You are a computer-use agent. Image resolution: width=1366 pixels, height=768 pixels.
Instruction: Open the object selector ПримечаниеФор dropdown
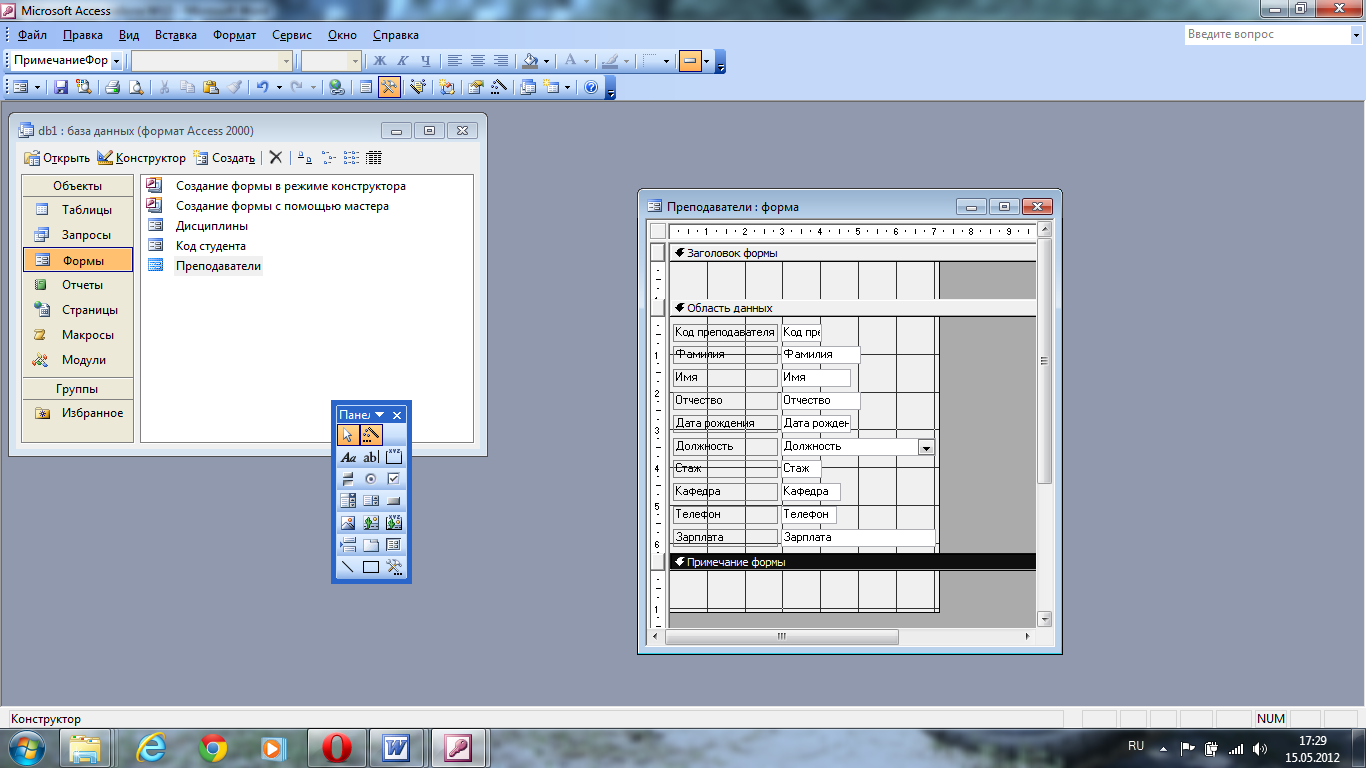[x=116, y=61]
